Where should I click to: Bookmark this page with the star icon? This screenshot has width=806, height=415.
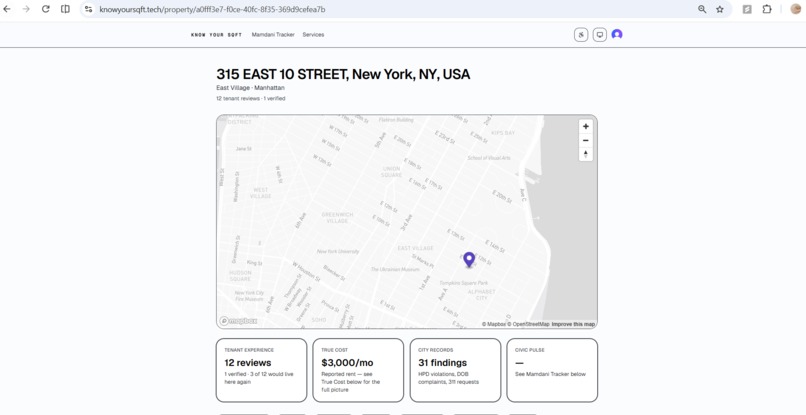720,9
